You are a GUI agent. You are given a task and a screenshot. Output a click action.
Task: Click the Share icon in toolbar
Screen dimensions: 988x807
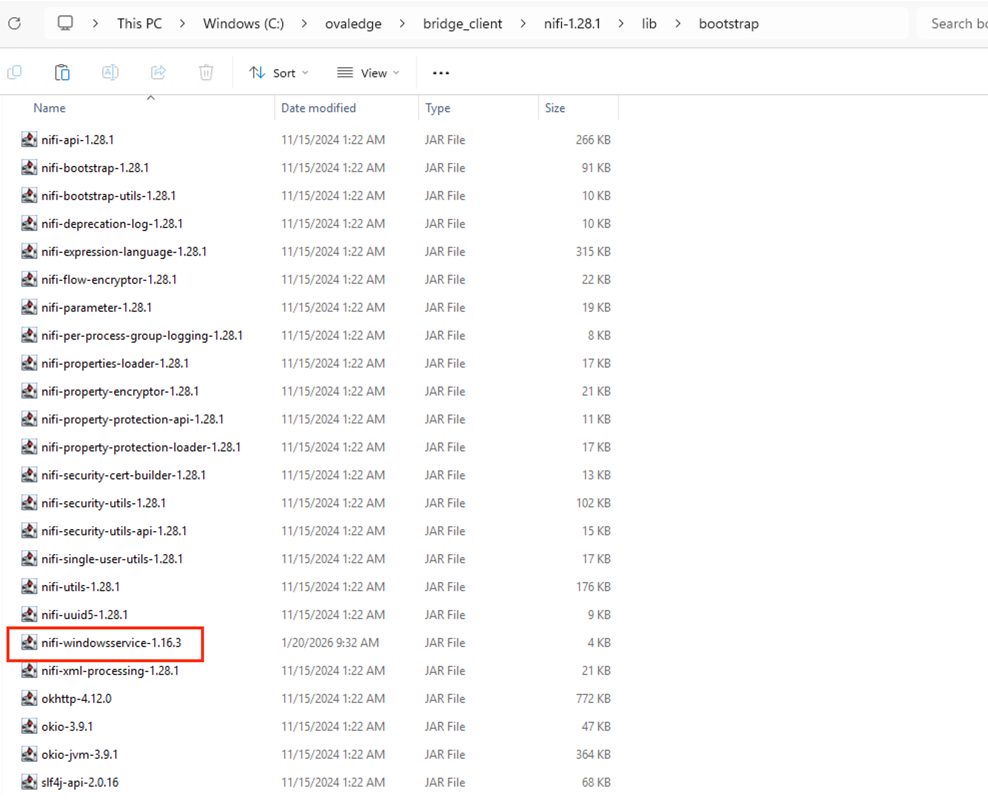(158, 72)
